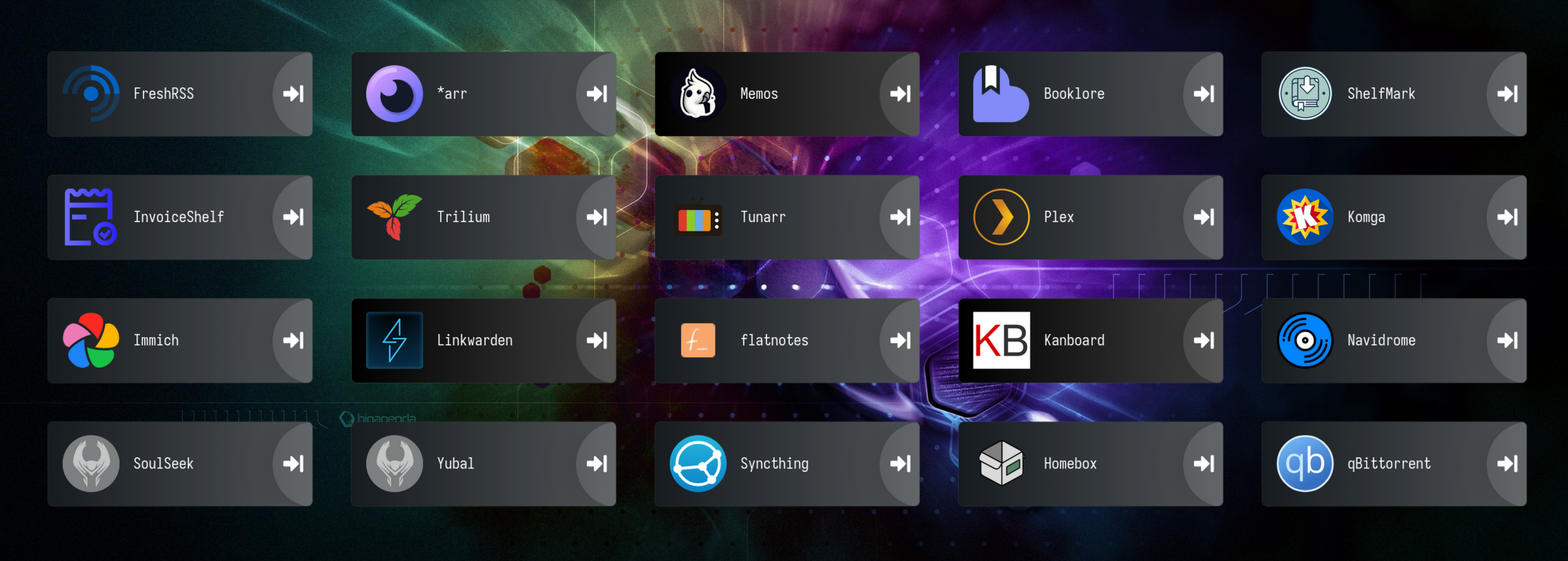Hit the arrow button for InvoiceShelf
The height and width of the screenshot is (561, 1568).
pyautogui.click(x=293, y=217)
